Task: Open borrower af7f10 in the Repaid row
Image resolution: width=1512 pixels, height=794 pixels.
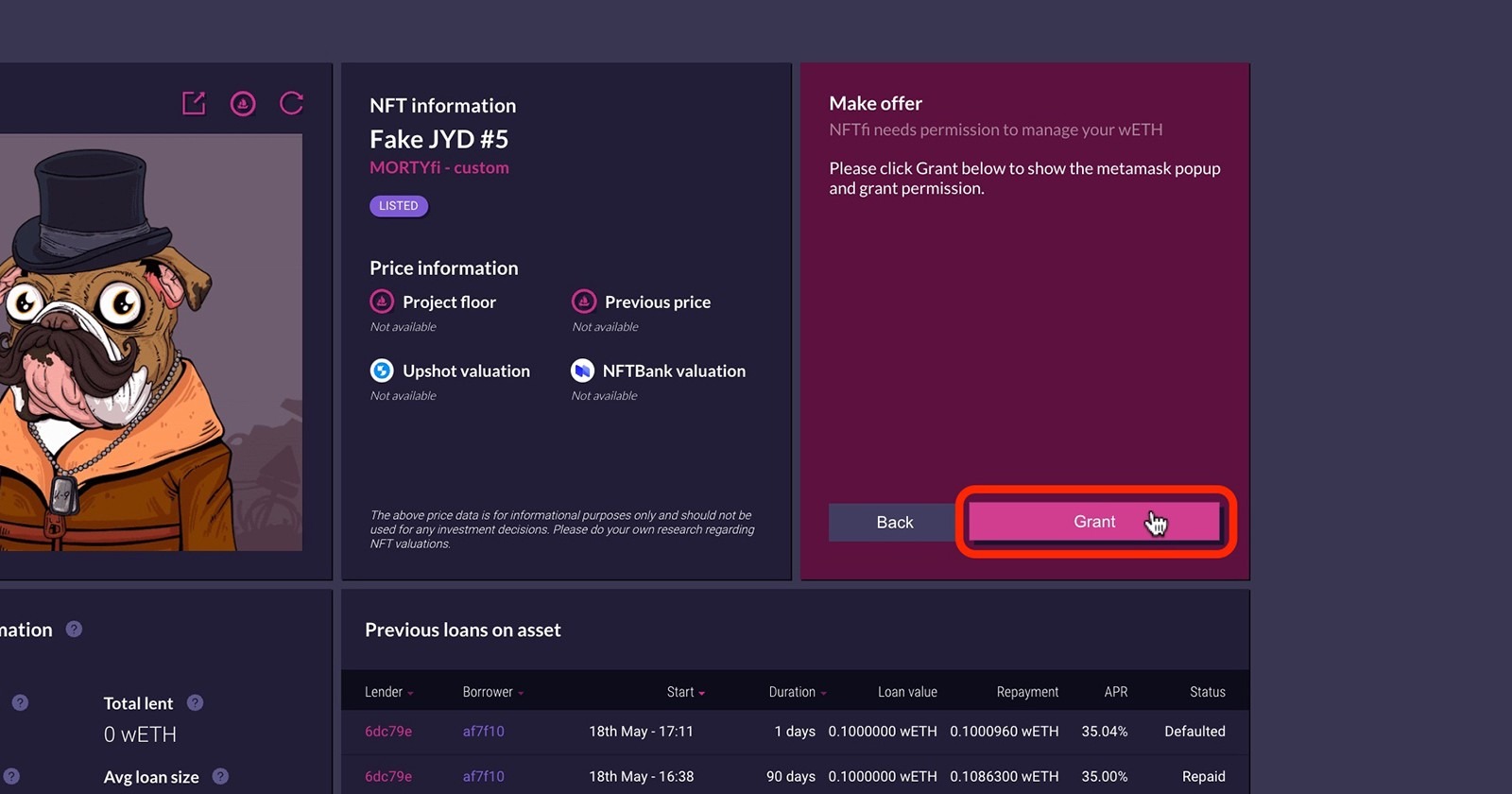Action: coord(484,776)
